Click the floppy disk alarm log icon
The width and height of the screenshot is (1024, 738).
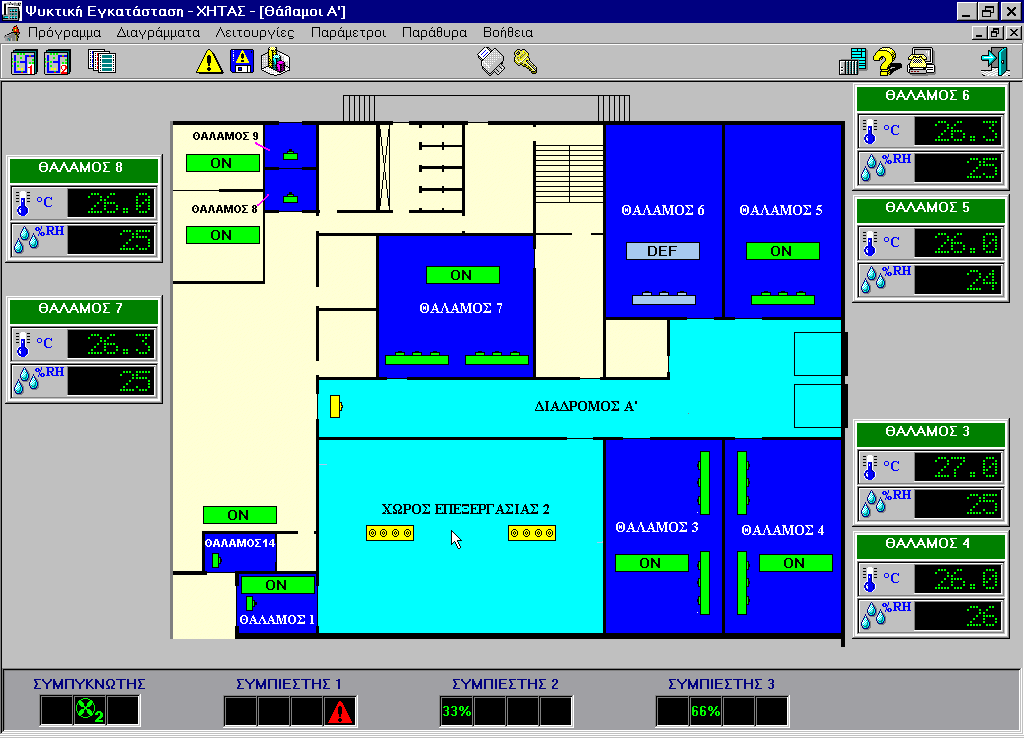tap(241, 62)
